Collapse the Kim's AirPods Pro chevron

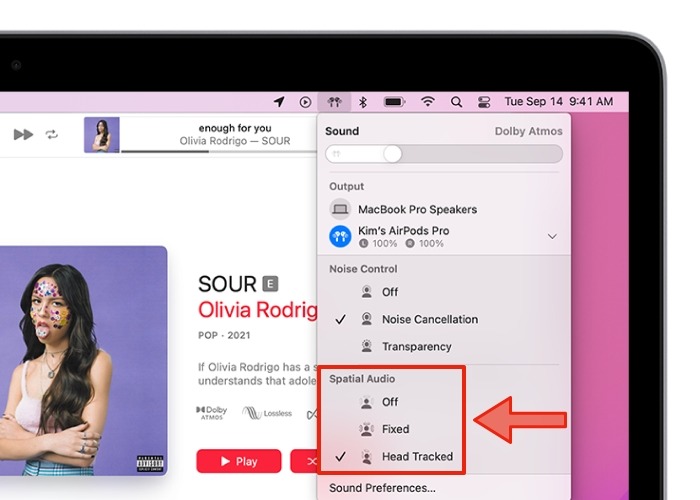(552, 236)
